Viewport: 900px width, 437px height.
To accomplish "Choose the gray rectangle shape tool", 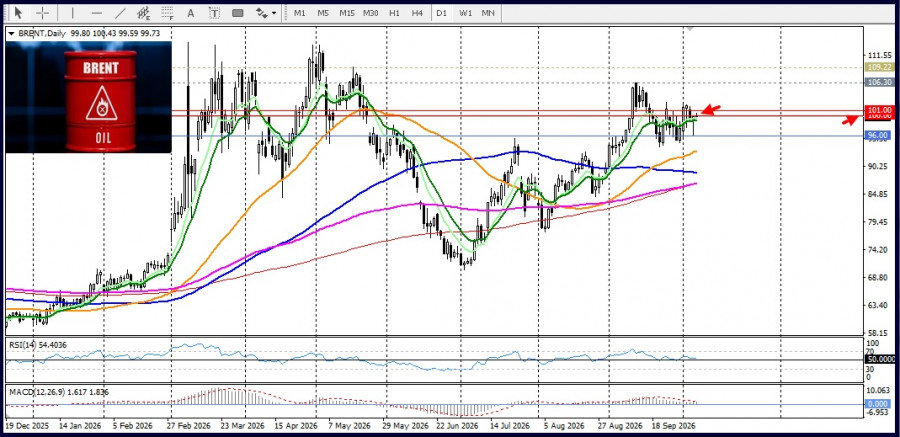I will point(238,13).
